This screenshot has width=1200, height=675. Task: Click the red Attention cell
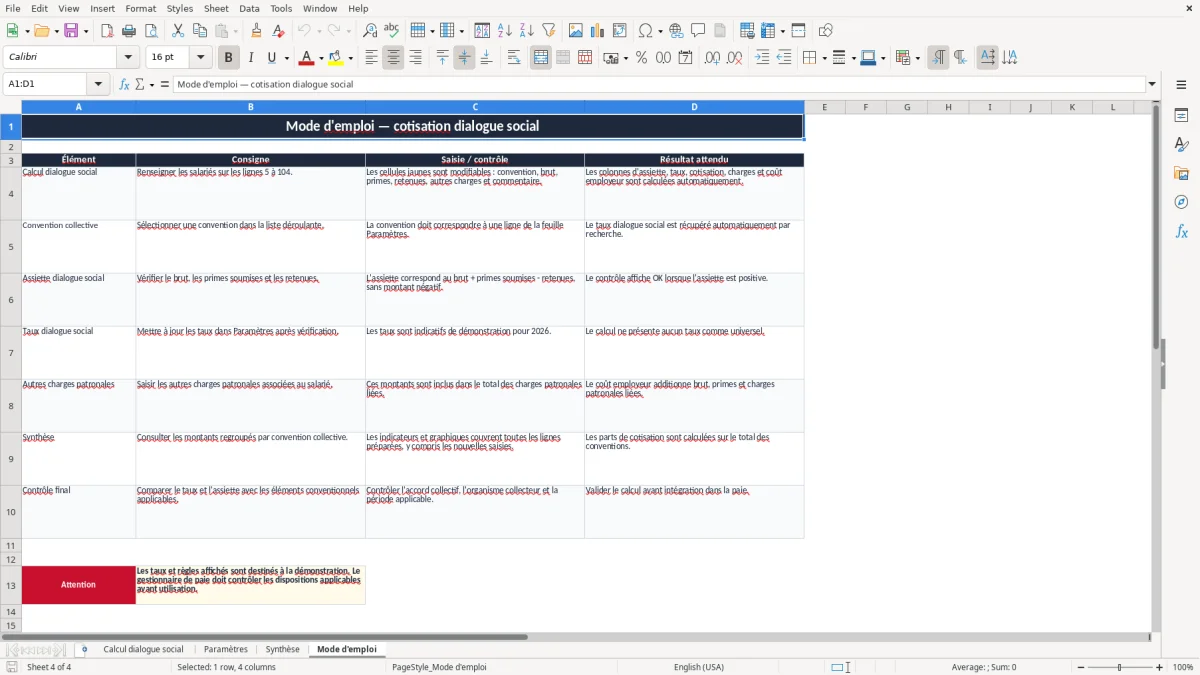click(78, 585)
